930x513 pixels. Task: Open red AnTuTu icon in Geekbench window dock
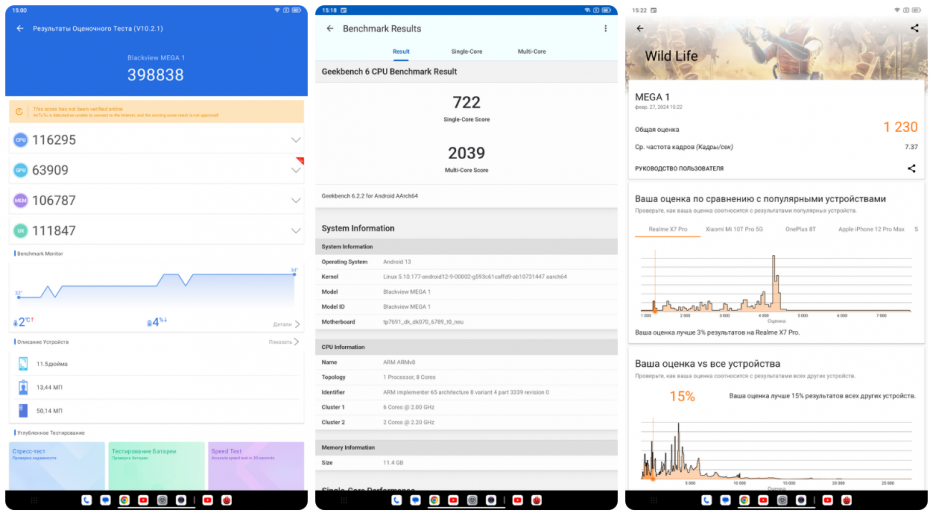(x=536, y=500)
